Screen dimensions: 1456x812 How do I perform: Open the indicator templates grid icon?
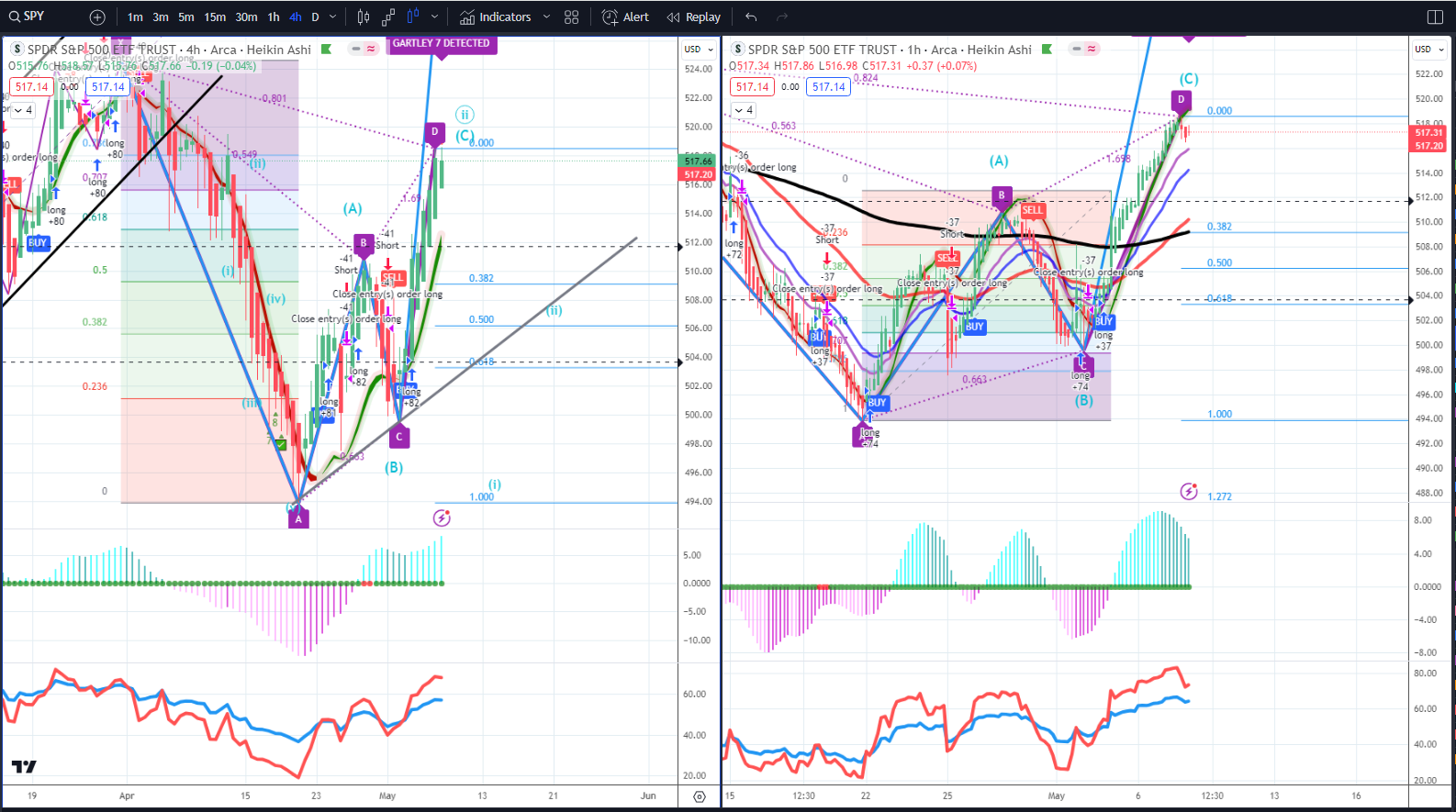pyautogui.click(x=572, y=17)
